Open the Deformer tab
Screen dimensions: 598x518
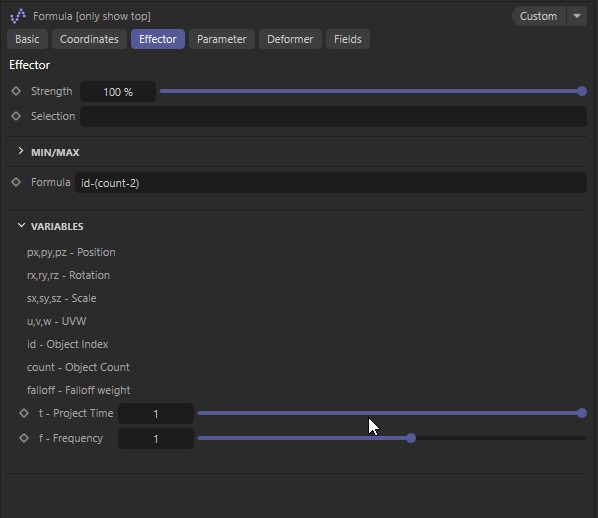coord(290,39)
